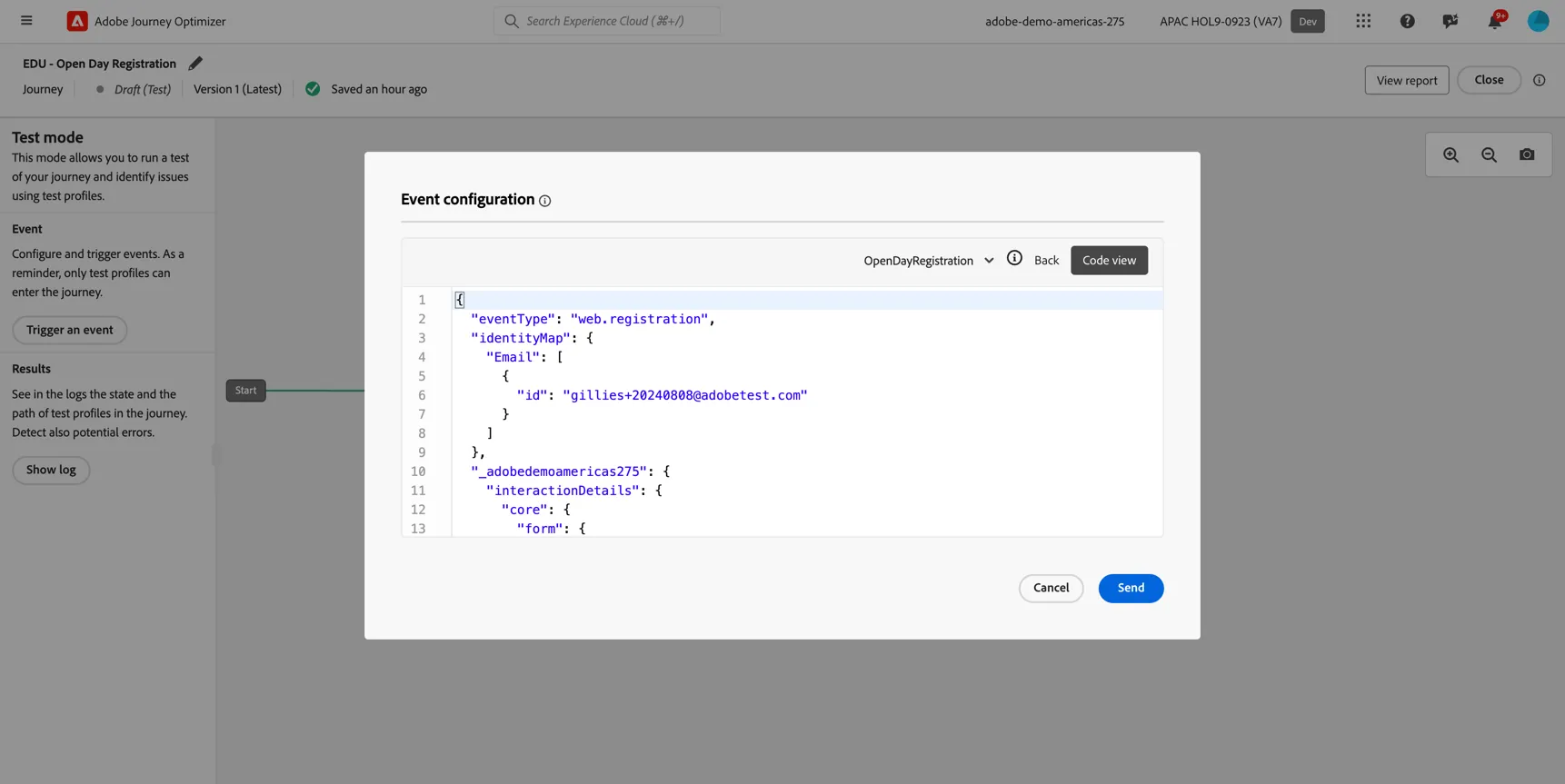Click the Trigger an event button
The width and height of the screenshot is (1565, 784).
pyautogui.click(x=70, y=330)
